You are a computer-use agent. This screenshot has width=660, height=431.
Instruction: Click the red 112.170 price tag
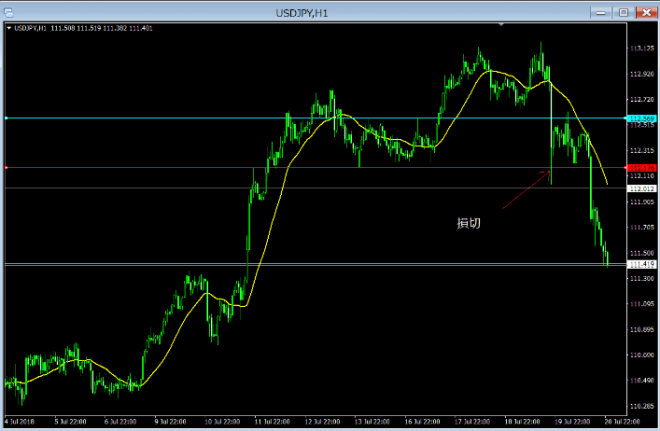(641, 168)
